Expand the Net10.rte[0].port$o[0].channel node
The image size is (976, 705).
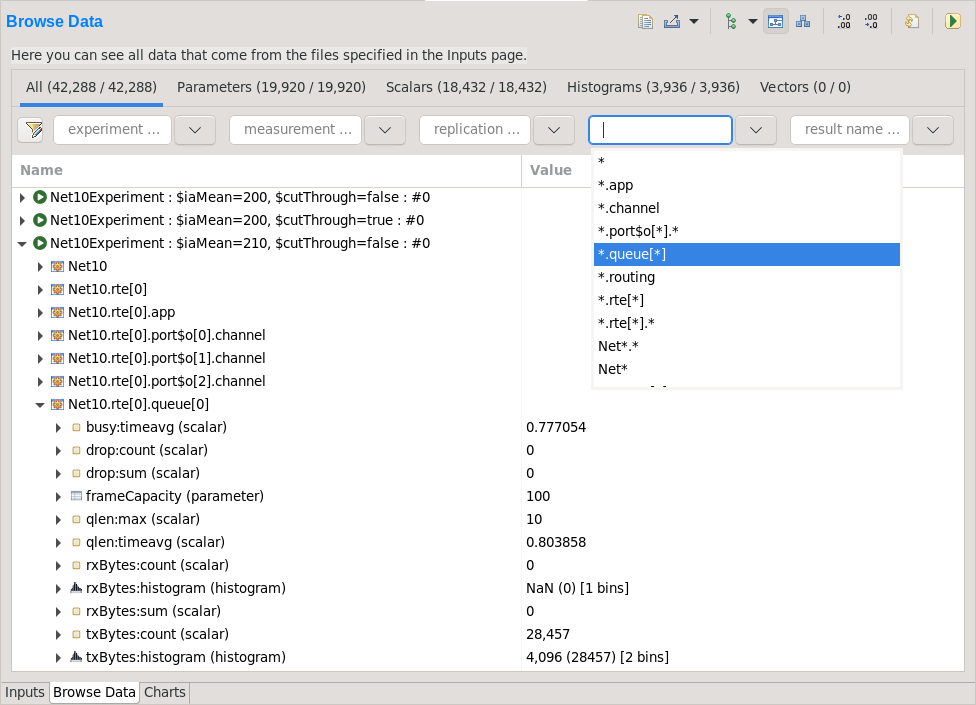[x=40, y=336]
